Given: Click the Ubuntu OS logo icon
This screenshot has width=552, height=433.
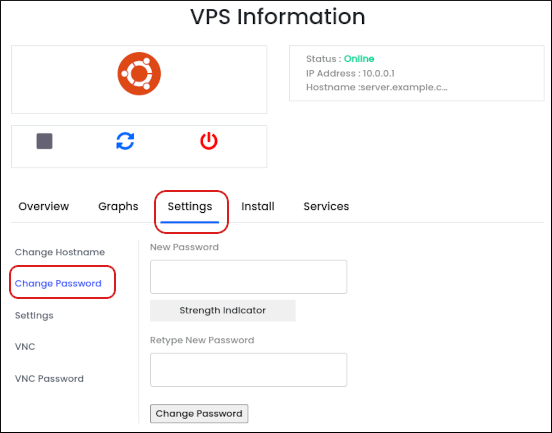Looking at the screenshot, I should point(139,74).
